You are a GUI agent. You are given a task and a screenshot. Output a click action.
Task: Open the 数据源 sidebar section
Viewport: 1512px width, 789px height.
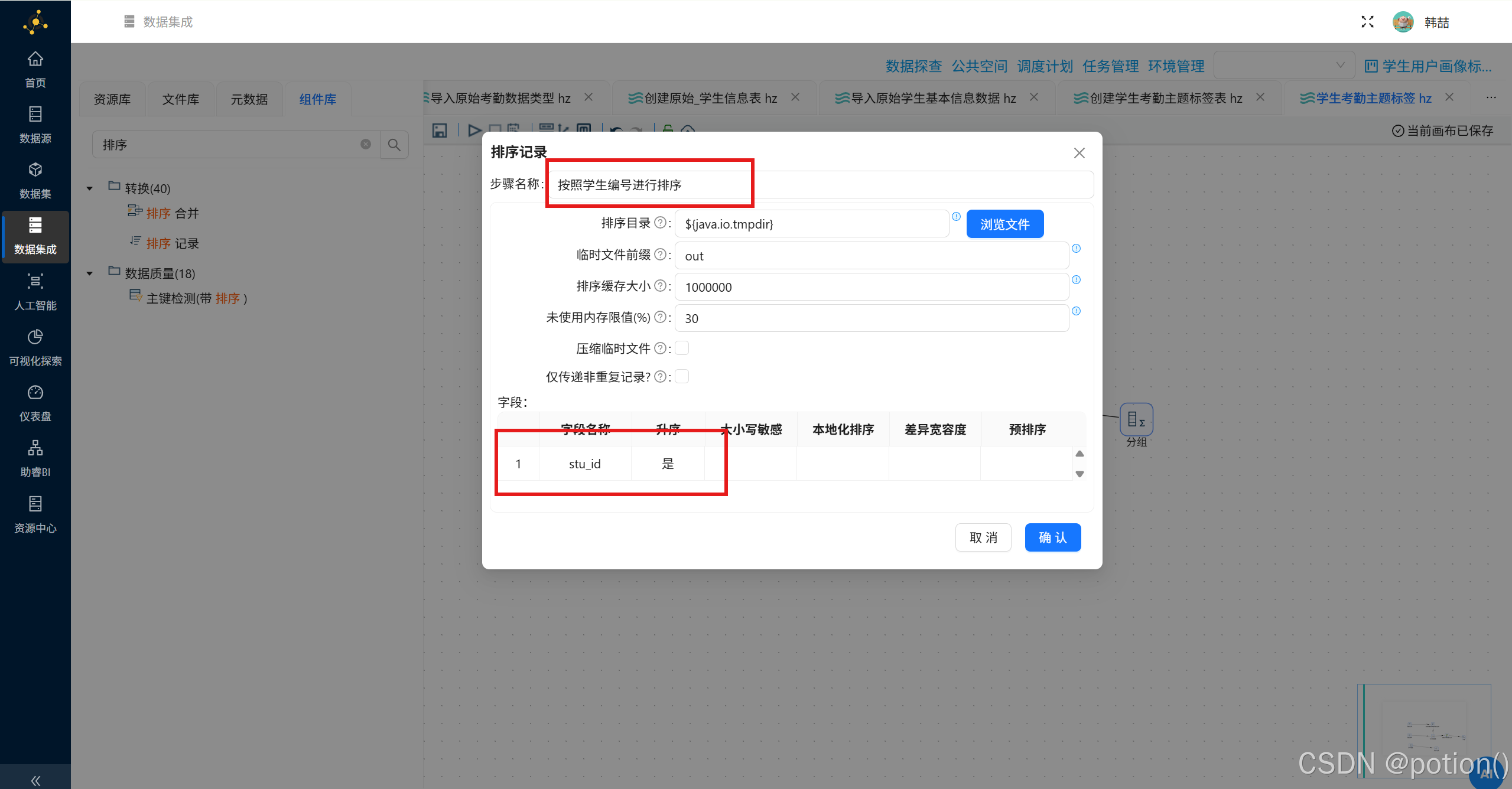(35, 125)
